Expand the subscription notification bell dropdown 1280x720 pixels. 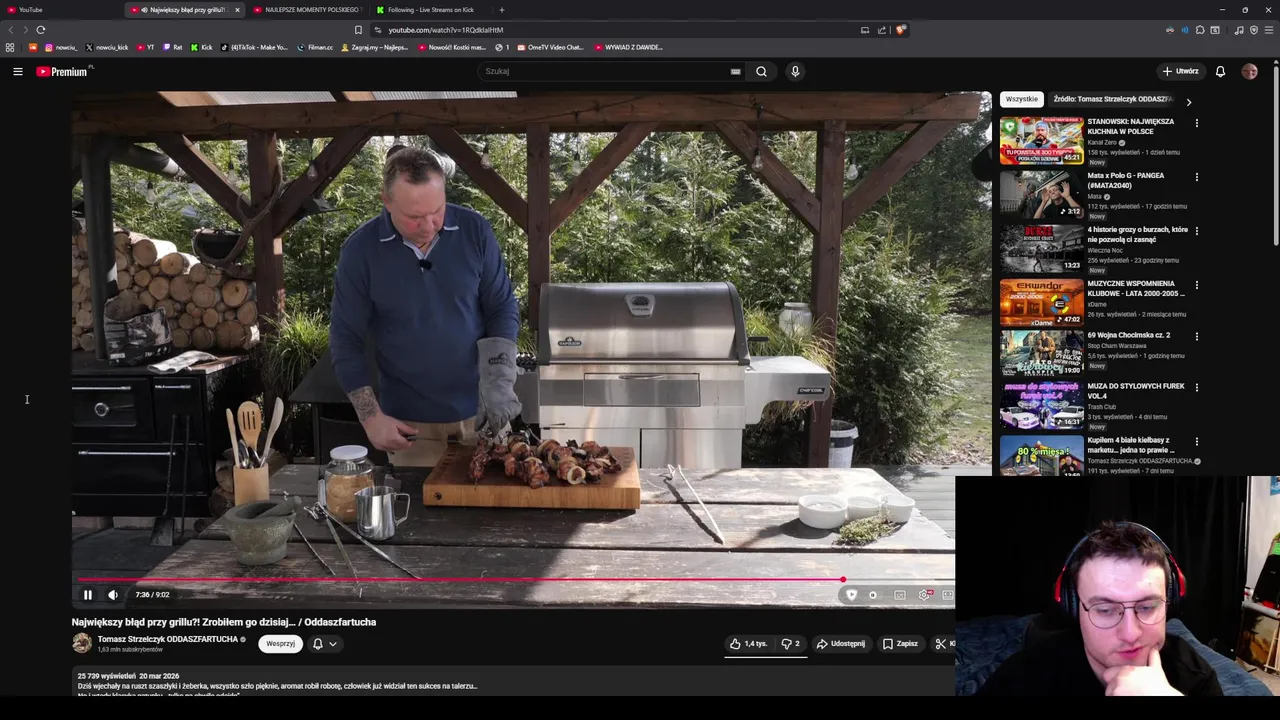(325, 644)
